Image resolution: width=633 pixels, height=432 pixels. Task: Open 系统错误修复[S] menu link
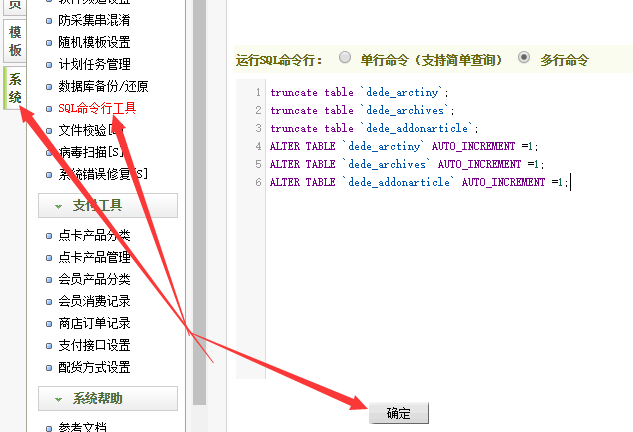pos(103,174)
